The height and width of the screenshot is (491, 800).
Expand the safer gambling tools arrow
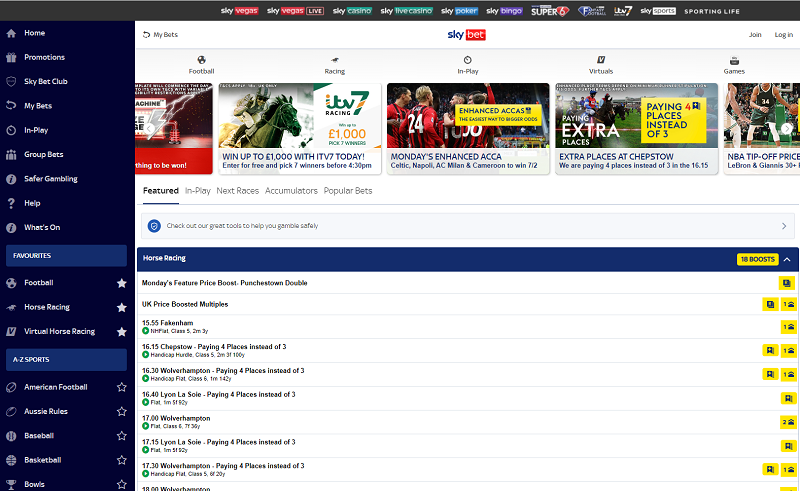(784, 226)
